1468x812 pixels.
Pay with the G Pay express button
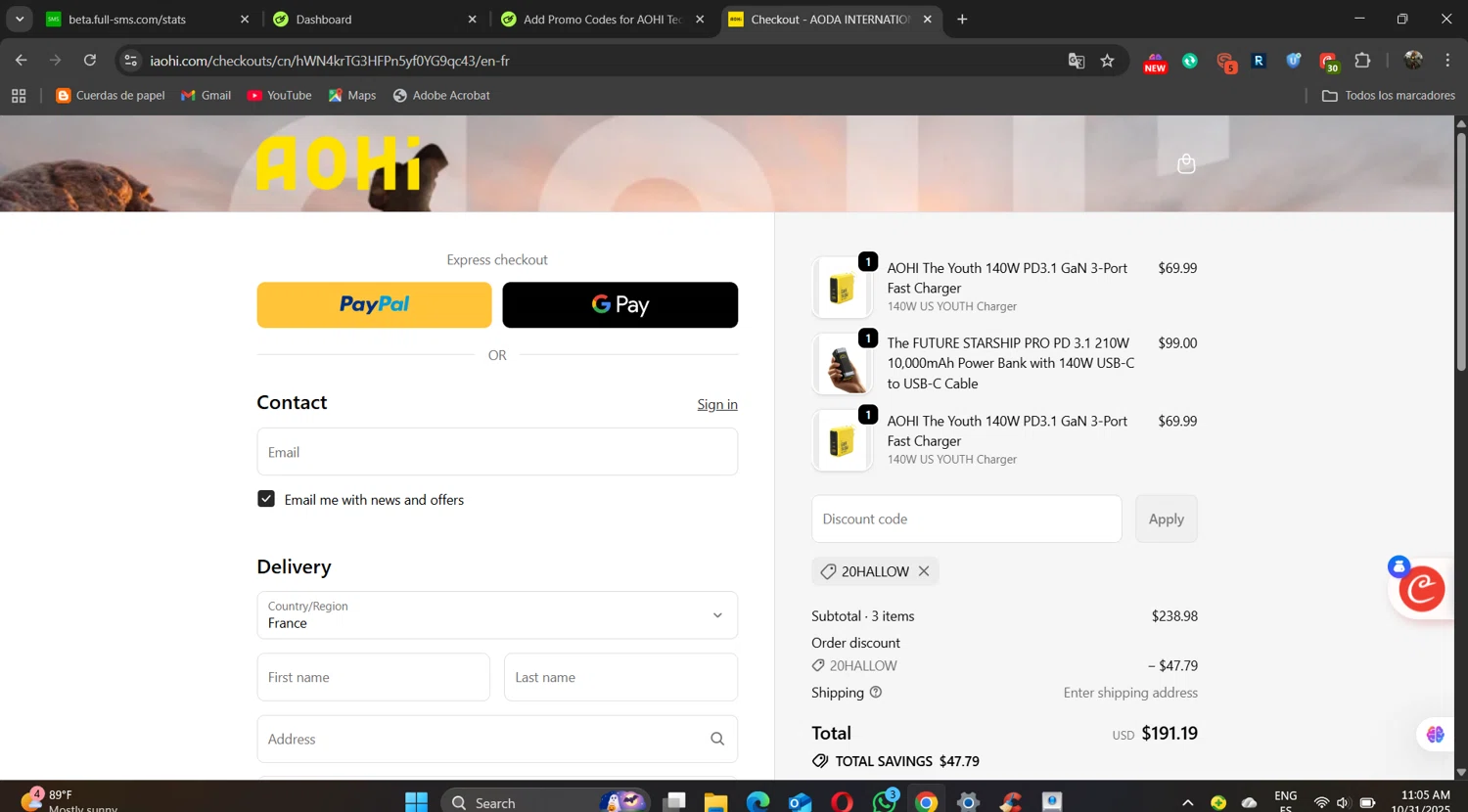[x=620, y=305]
